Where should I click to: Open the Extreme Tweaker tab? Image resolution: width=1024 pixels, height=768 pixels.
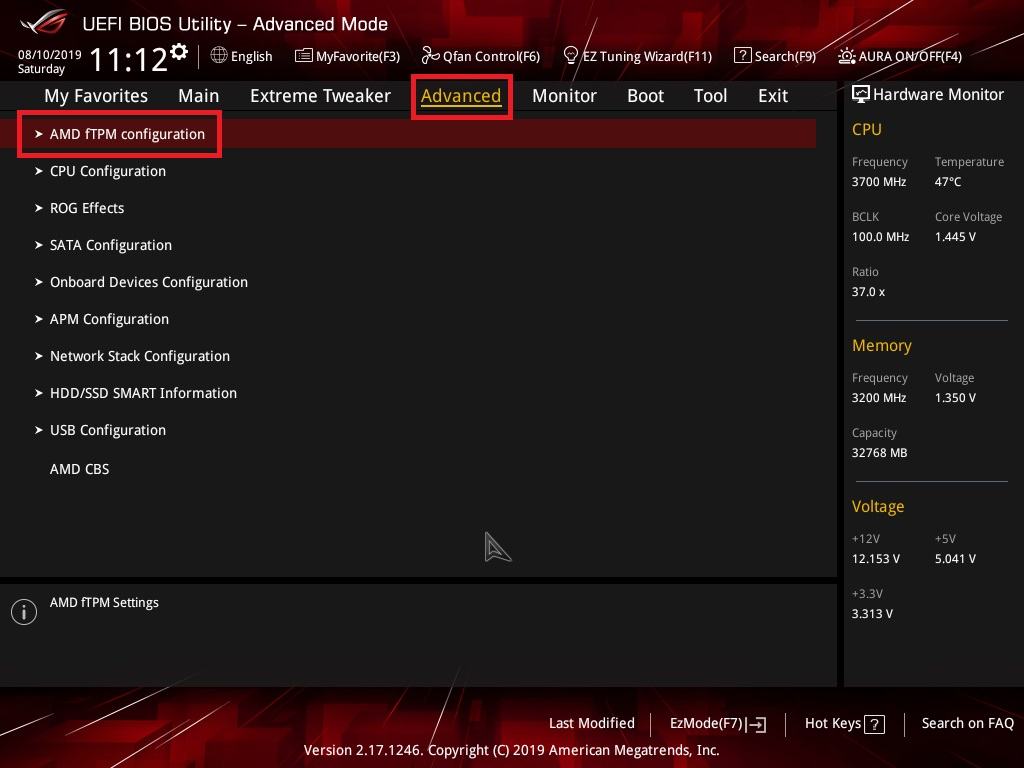coord(320,96)
